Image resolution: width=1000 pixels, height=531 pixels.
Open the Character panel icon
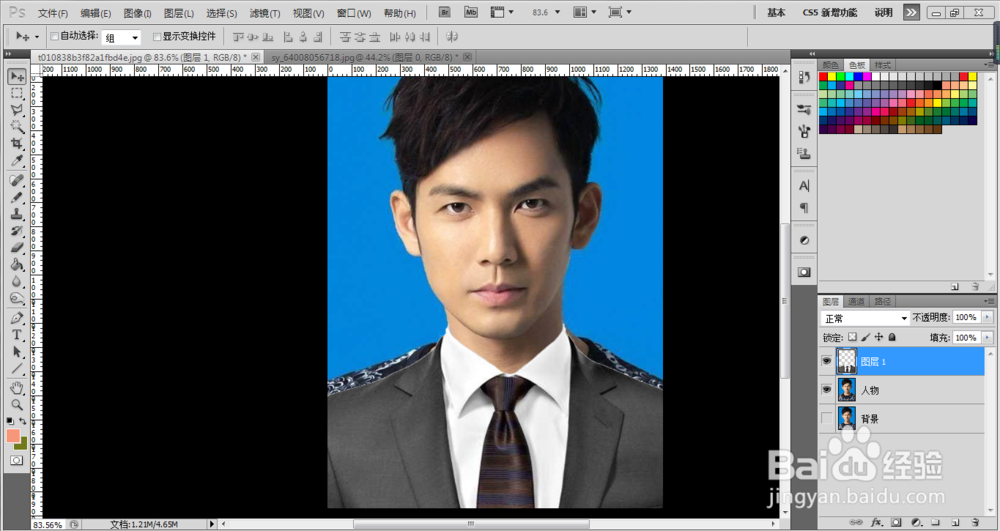804,185
